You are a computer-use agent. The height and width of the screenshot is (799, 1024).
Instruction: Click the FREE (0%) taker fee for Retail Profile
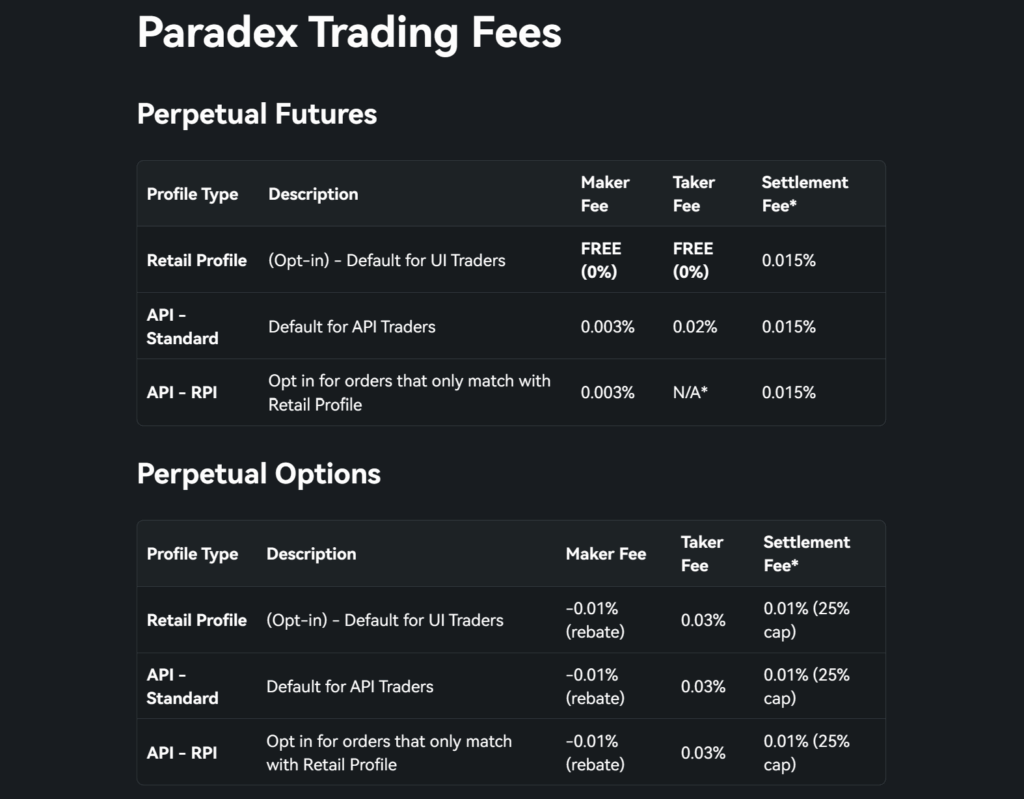point(693,260)
